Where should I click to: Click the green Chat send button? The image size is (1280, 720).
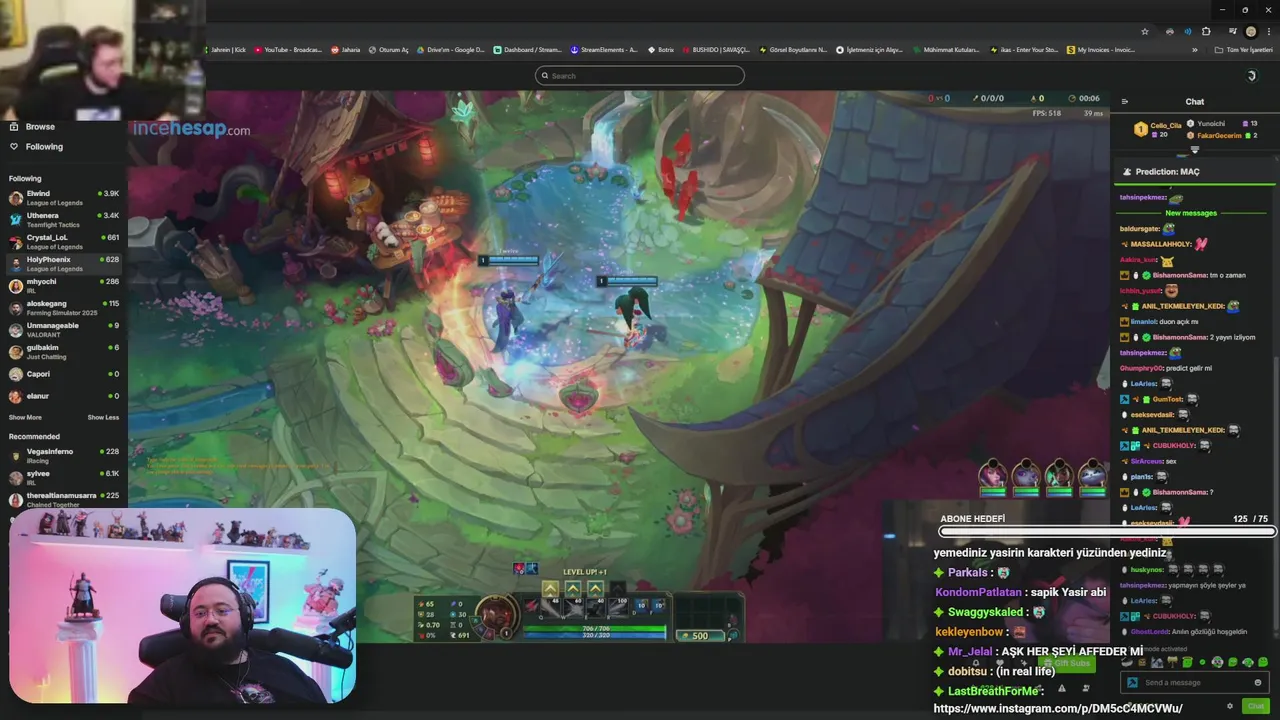point(1256,706)
